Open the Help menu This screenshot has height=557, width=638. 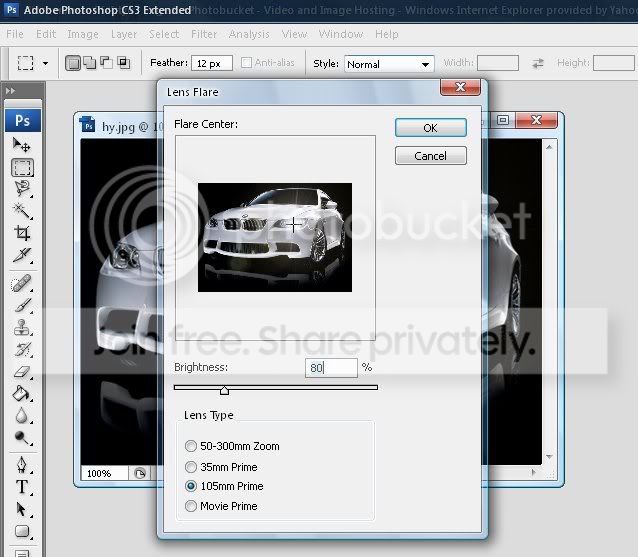(387, 34)
